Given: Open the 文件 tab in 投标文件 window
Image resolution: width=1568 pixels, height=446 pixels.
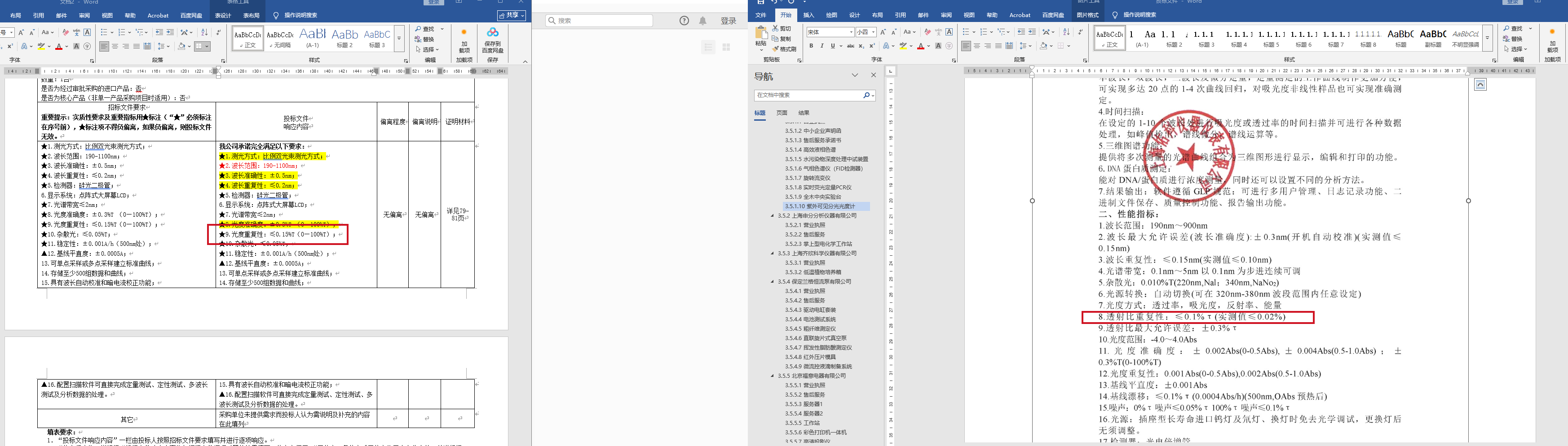Looking at the screenshot, I should click(x=761, y=15).
